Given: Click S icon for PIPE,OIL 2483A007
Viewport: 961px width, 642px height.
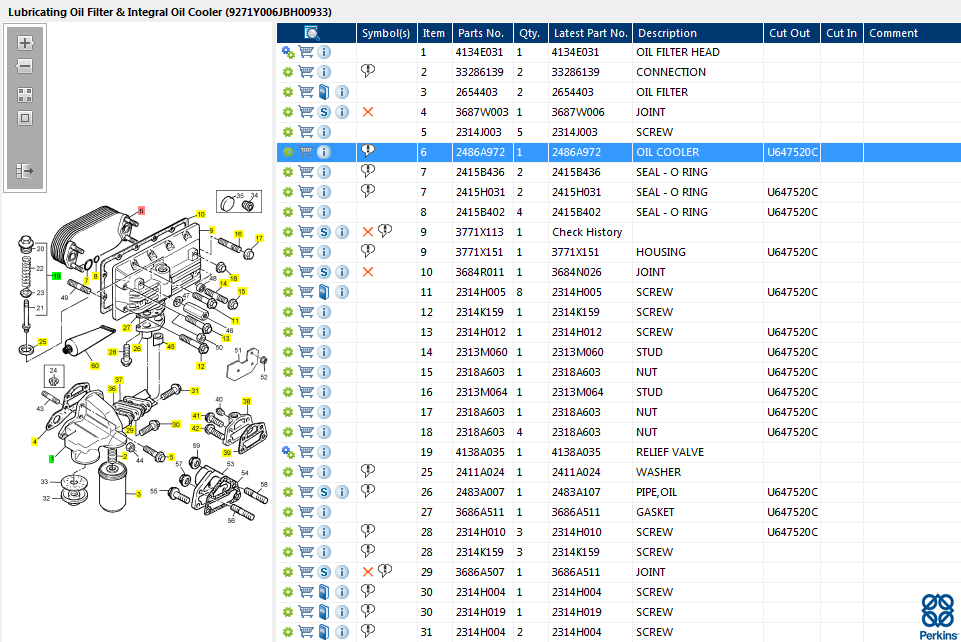Looking at the screenshot, I should click(x=324, y=492).
